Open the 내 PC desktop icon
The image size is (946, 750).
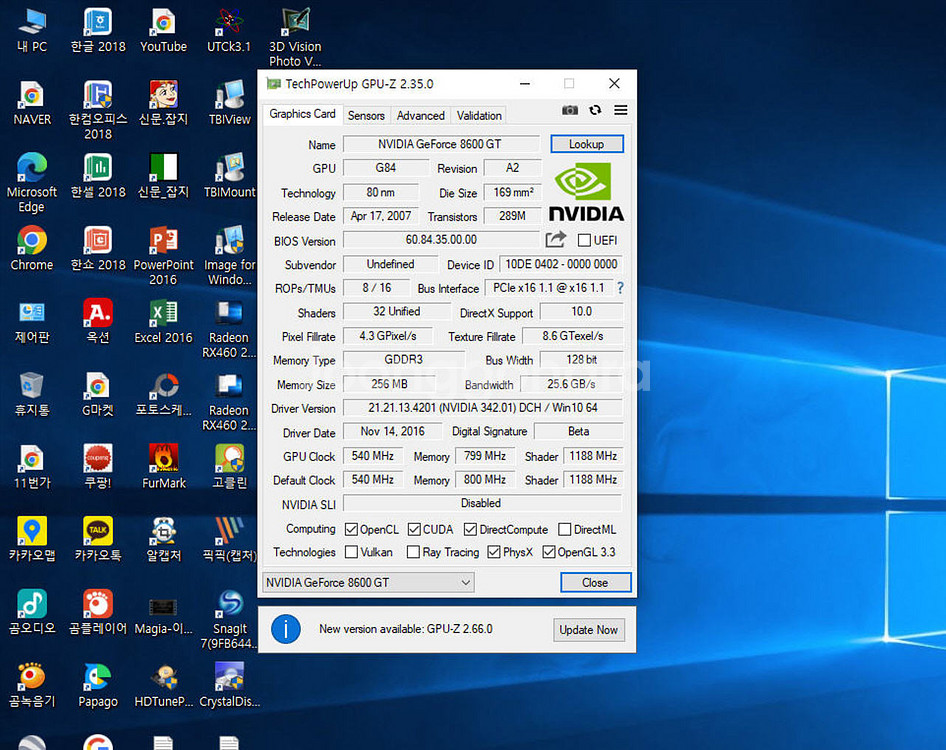(32, 30)
